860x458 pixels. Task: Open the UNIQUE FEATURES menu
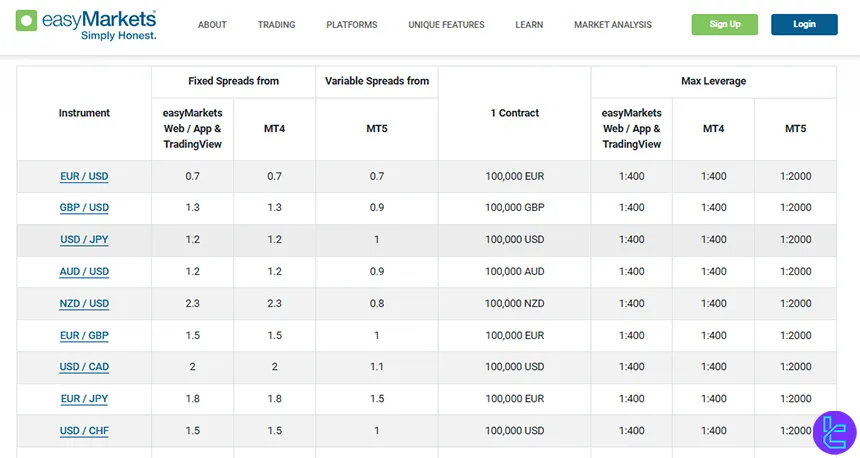(x=446, y=25)
